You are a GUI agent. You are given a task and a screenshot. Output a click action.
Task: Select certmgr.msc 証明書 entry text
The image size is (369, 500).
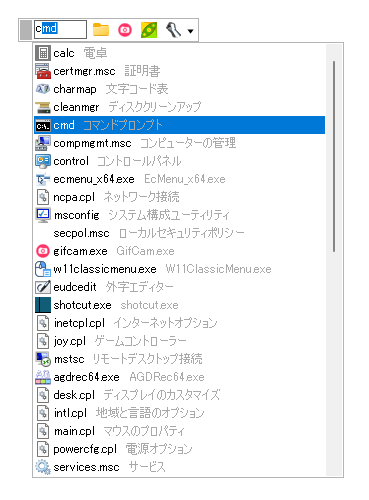(107, 71)
